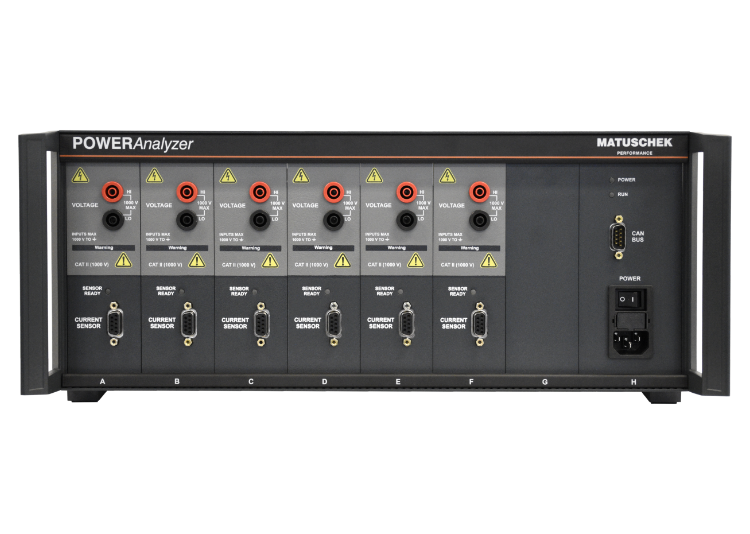The height and width of the screenshot is (534, 750).
Task: Click the red HI voltage jack in slot A
Action: point(112,192)
